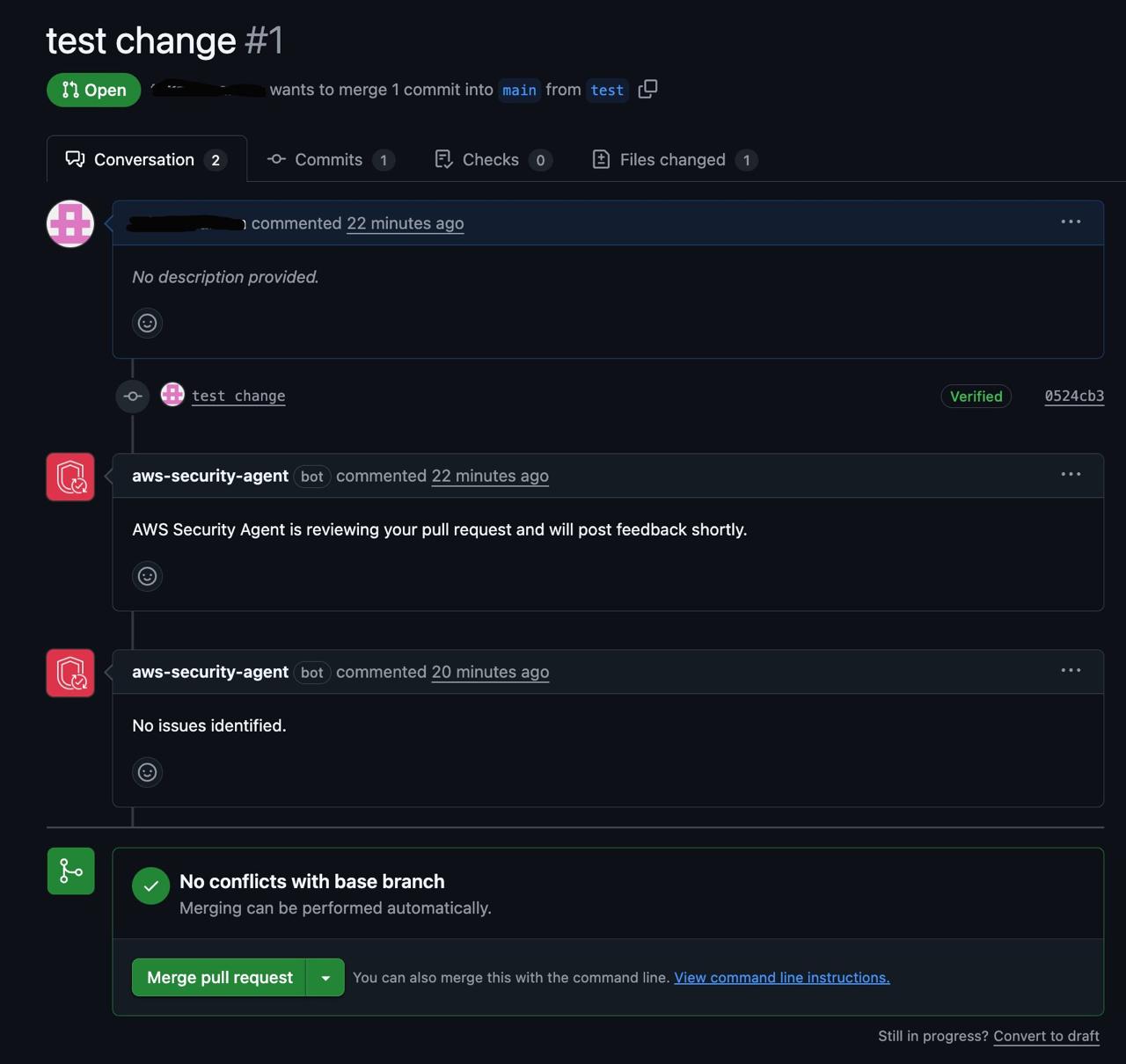Open options menu on the PR description comment

[x=1071, y=222]
